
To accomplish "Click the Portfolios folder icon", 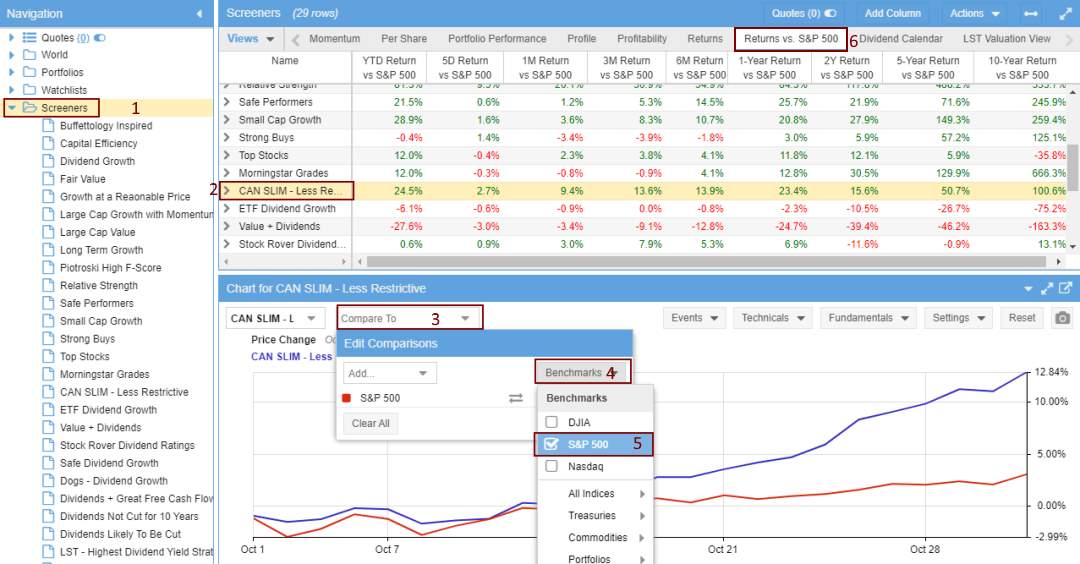I will tap(29, 73).
